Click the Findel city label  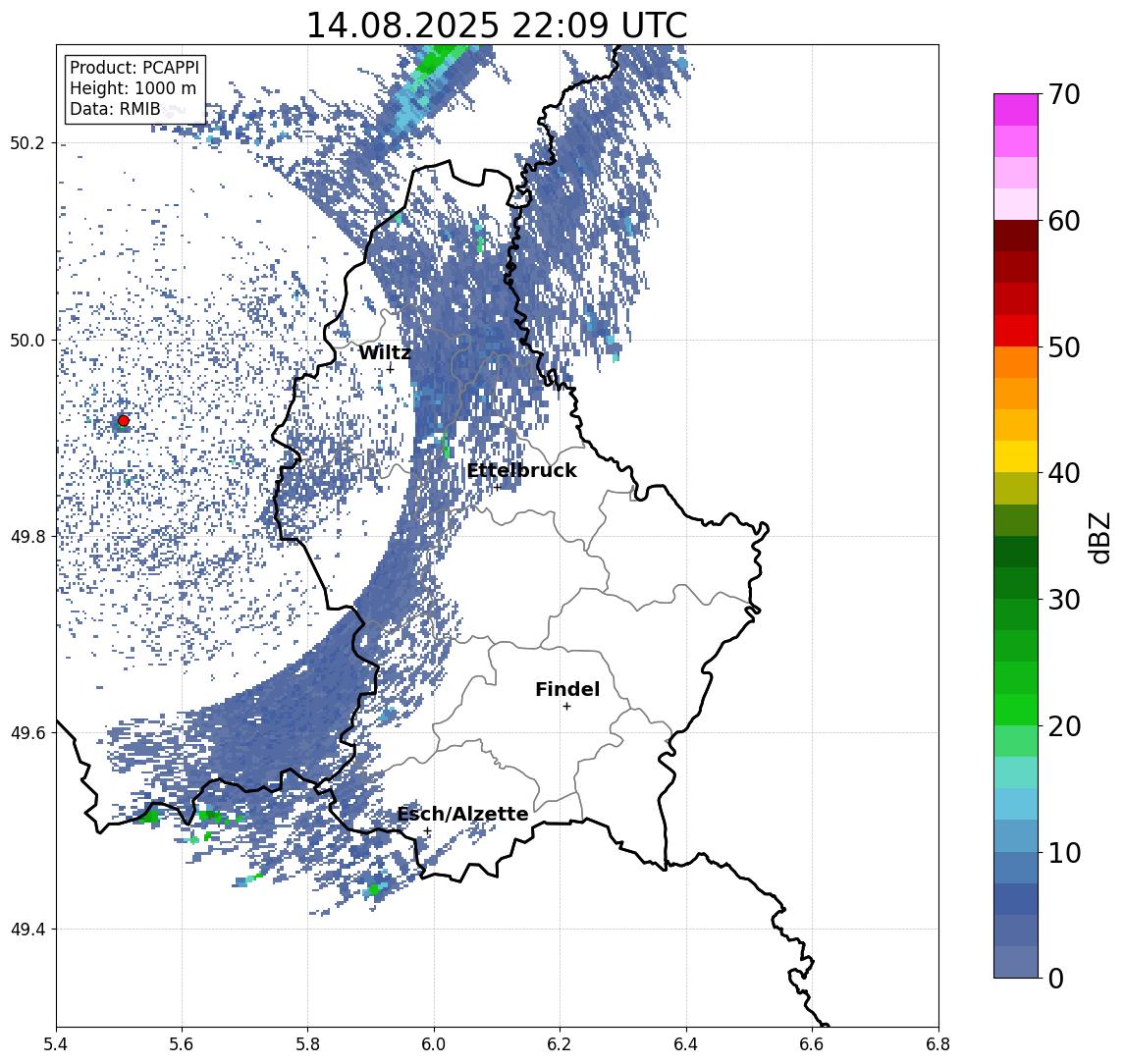pos(567,690)
